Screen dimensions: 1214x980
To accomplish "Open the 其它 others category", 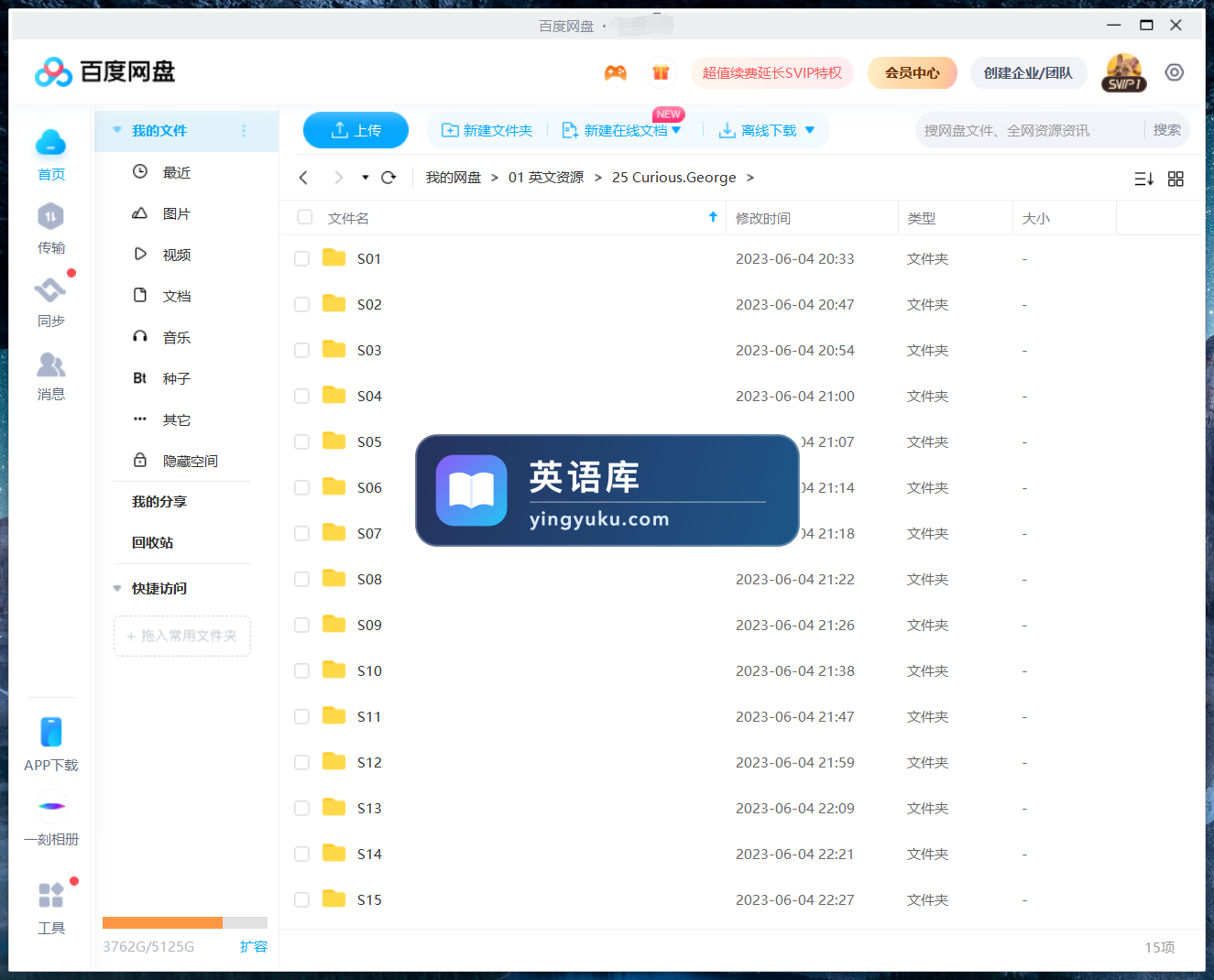I will 177,419.
